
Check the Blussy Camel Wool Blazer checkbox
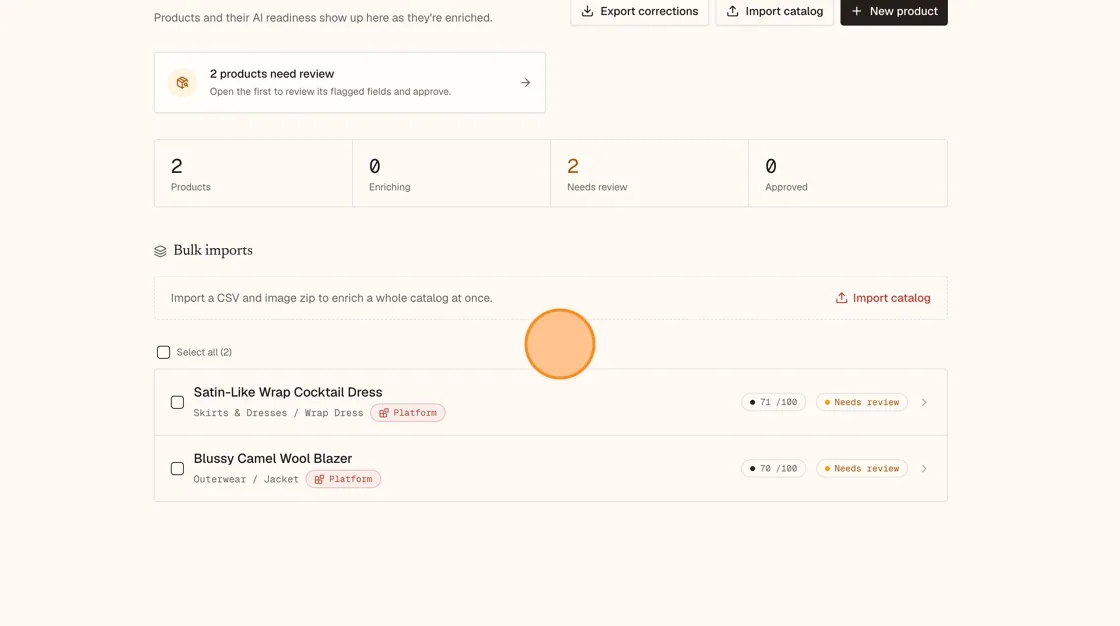(x=177, y=469)
